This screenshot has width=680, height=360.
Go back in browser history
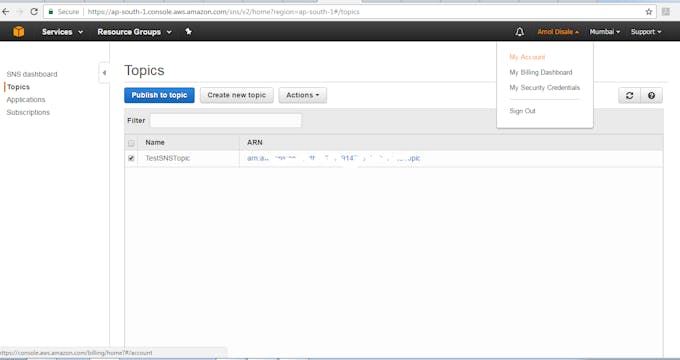tap(5, 12)
